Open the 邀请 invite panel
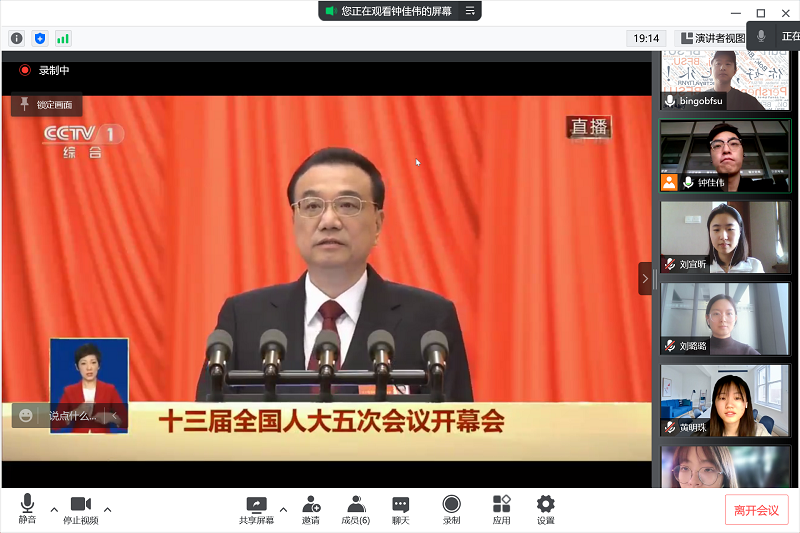This screenshot has height=533, width=800. pyautogui.click(x=311, y=509)
